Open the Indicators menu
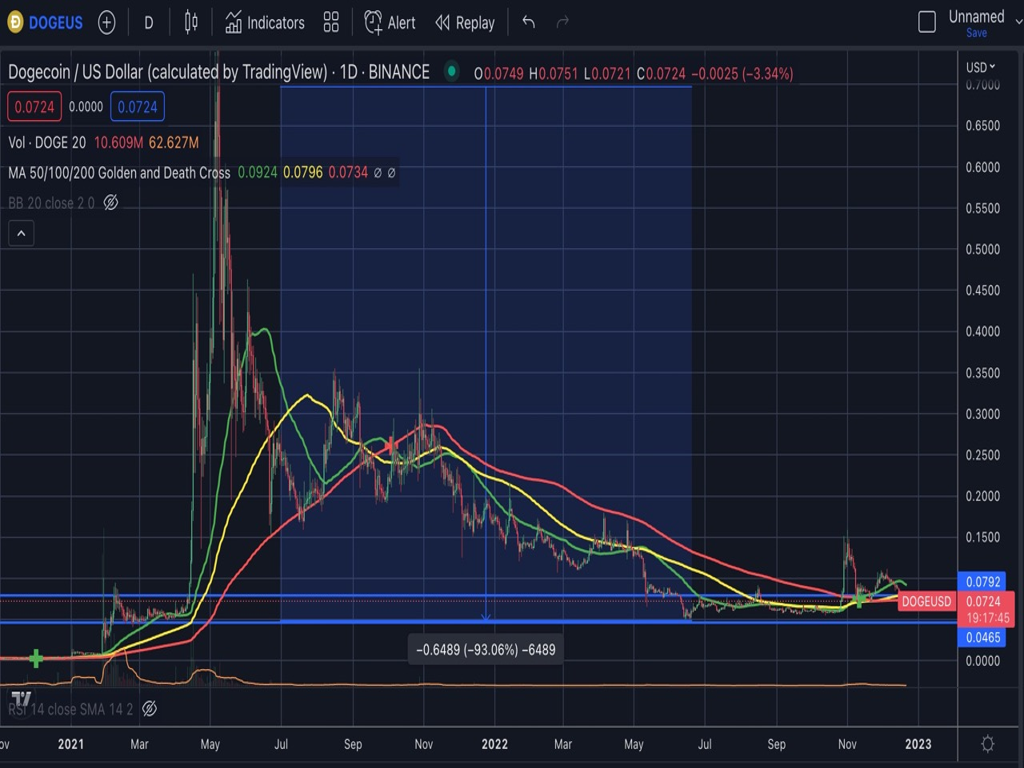Screen dimensions: 1024x768 point(265,22)
